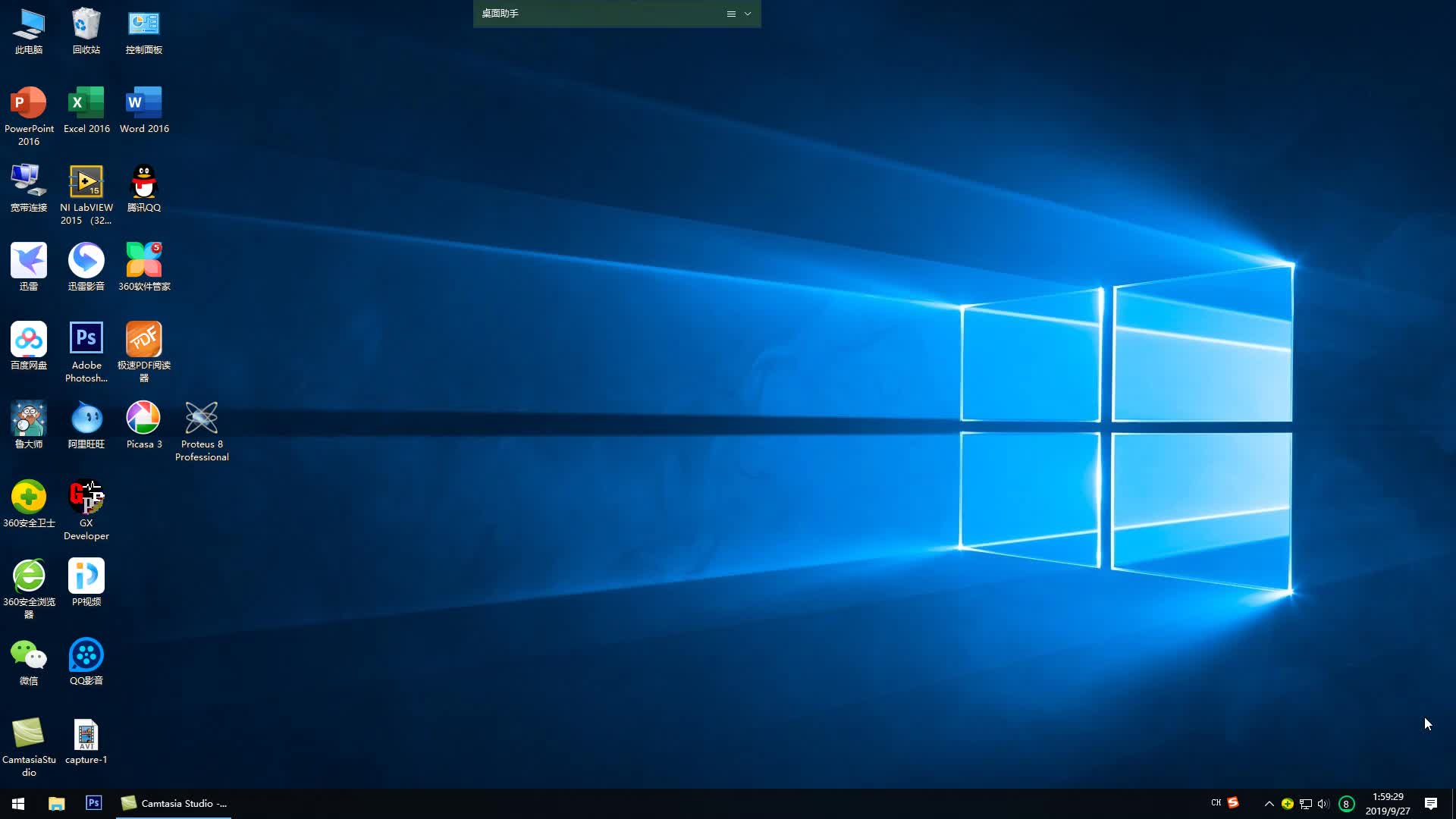
Task: Open the network status tray icon
Action: point(1305,804)
